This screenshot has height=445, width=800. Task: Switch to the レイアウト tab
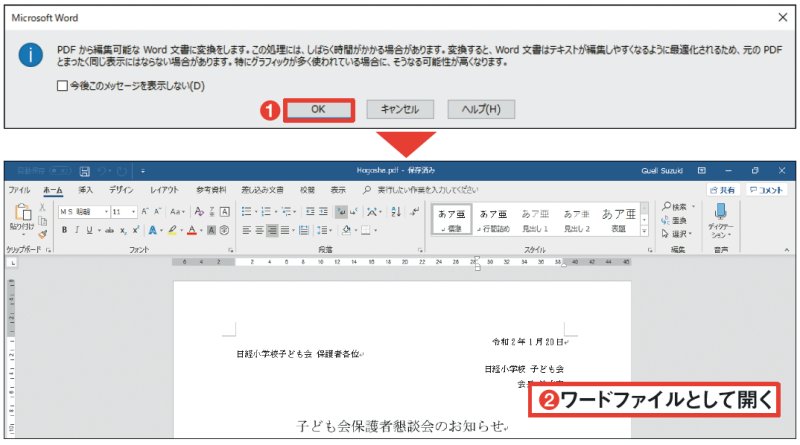(x=164, y=189)
